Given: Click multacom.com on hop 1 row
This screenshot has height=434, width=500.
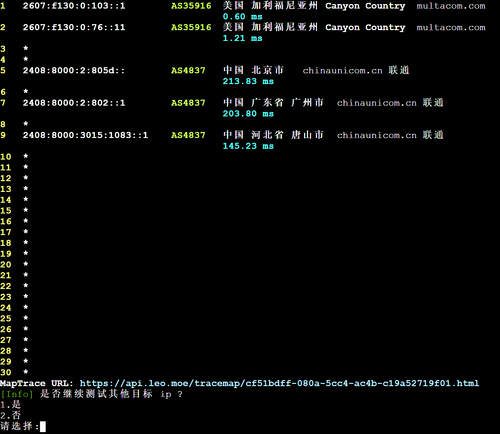Looking at the screenshot, I should click(x=451, y=6).
